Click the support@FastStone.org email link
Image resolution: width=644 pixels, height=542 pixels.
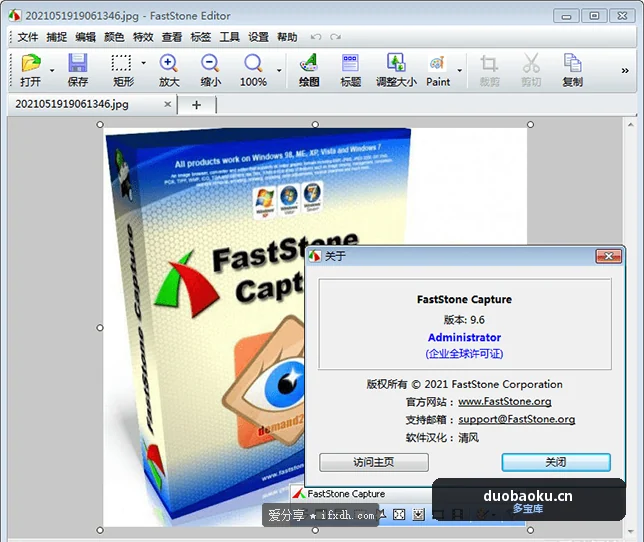(517, 419)
